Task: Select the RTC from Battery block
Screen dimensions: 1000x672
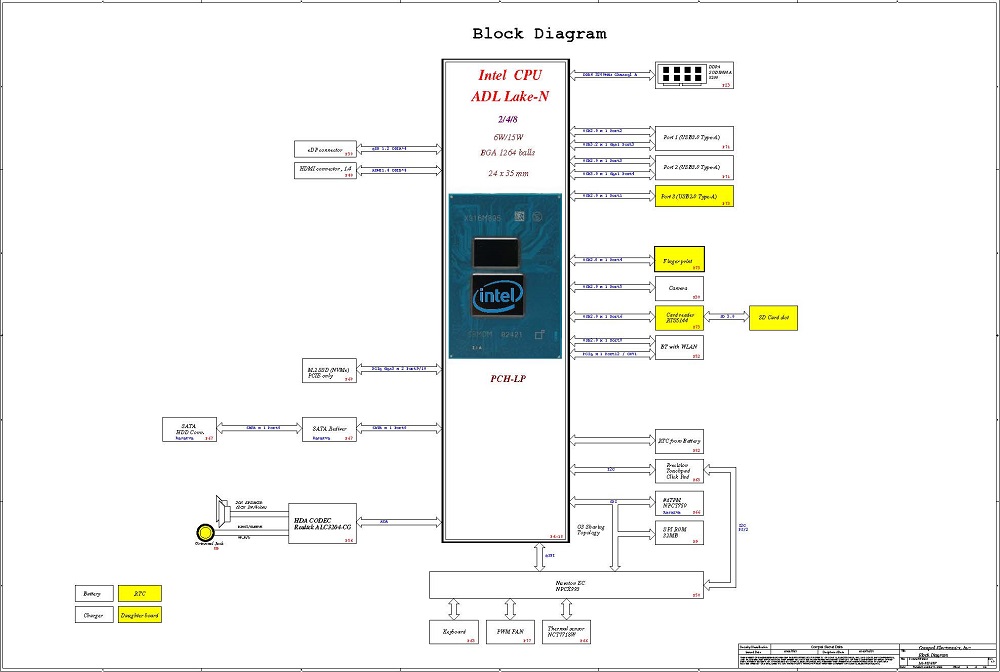Action: (x=679, y=441)
